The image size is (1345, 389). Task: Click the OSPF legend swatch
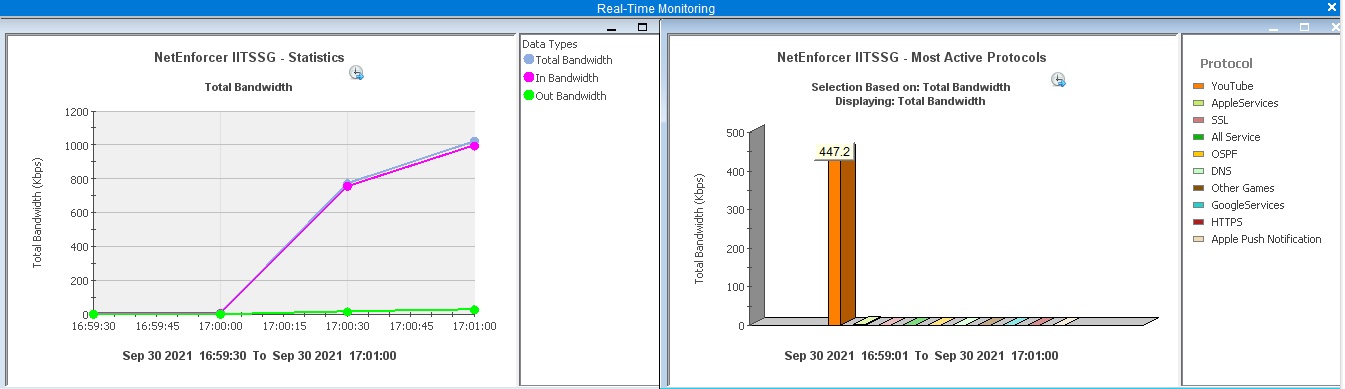point(1199,154)
